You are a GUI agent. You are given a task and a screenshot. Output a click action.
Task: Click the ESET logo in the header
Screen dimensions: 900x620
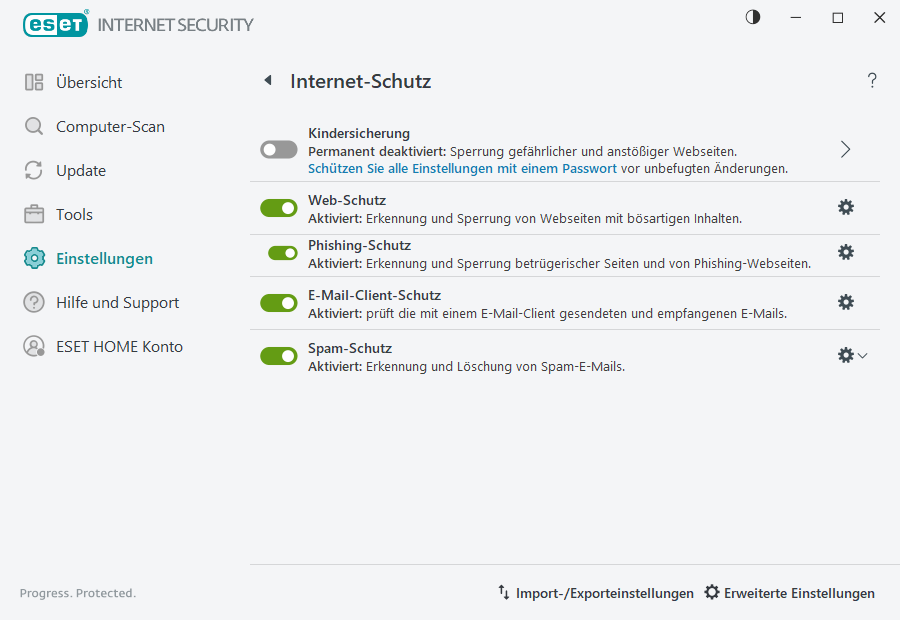tap(56, 24)
